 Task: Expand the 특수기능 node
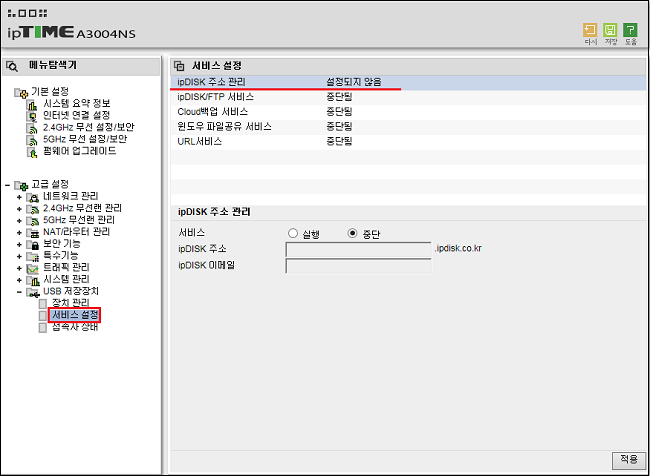click(19, 257)
